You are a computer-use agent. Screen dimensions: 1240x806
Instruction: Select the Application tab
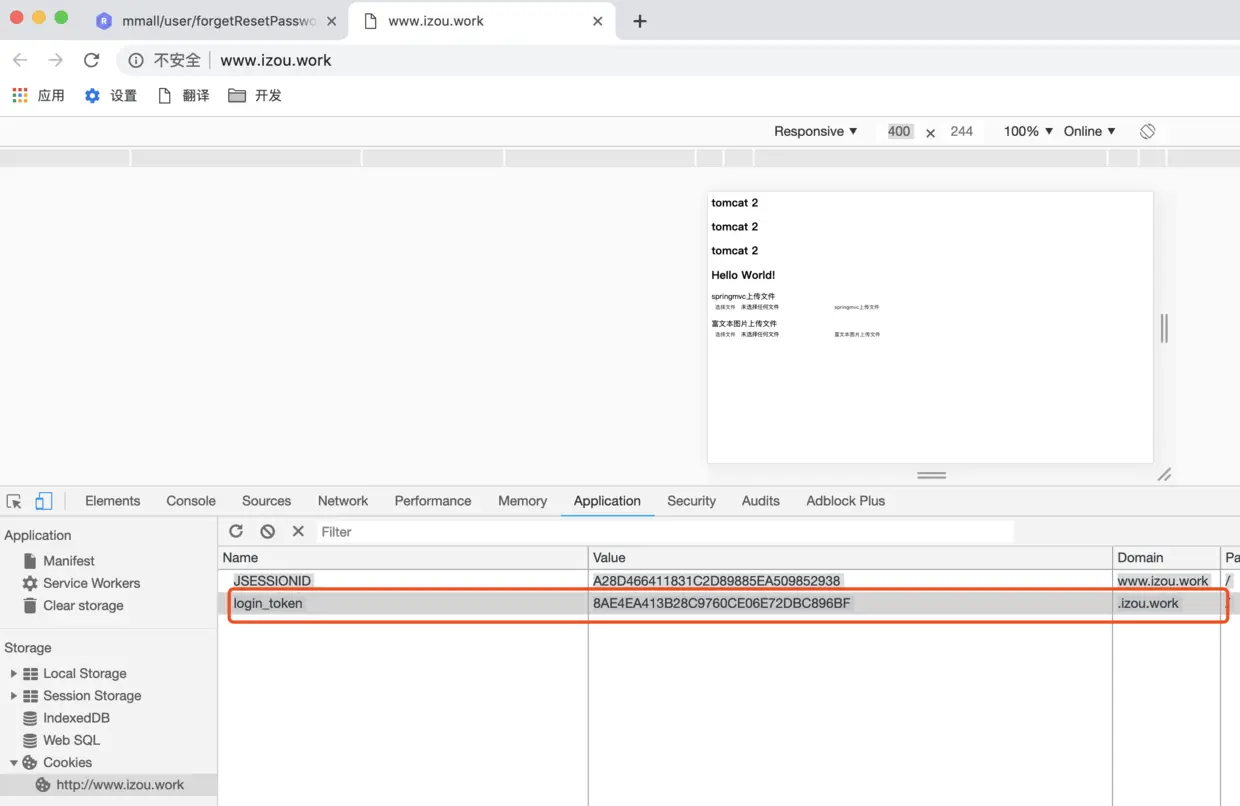607,501
